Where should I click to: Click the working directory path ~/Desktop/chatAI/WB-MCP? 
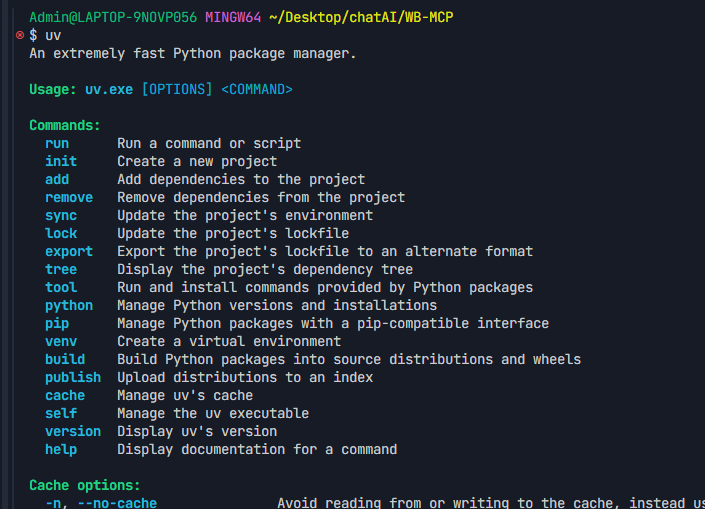(x=361, y=18)
